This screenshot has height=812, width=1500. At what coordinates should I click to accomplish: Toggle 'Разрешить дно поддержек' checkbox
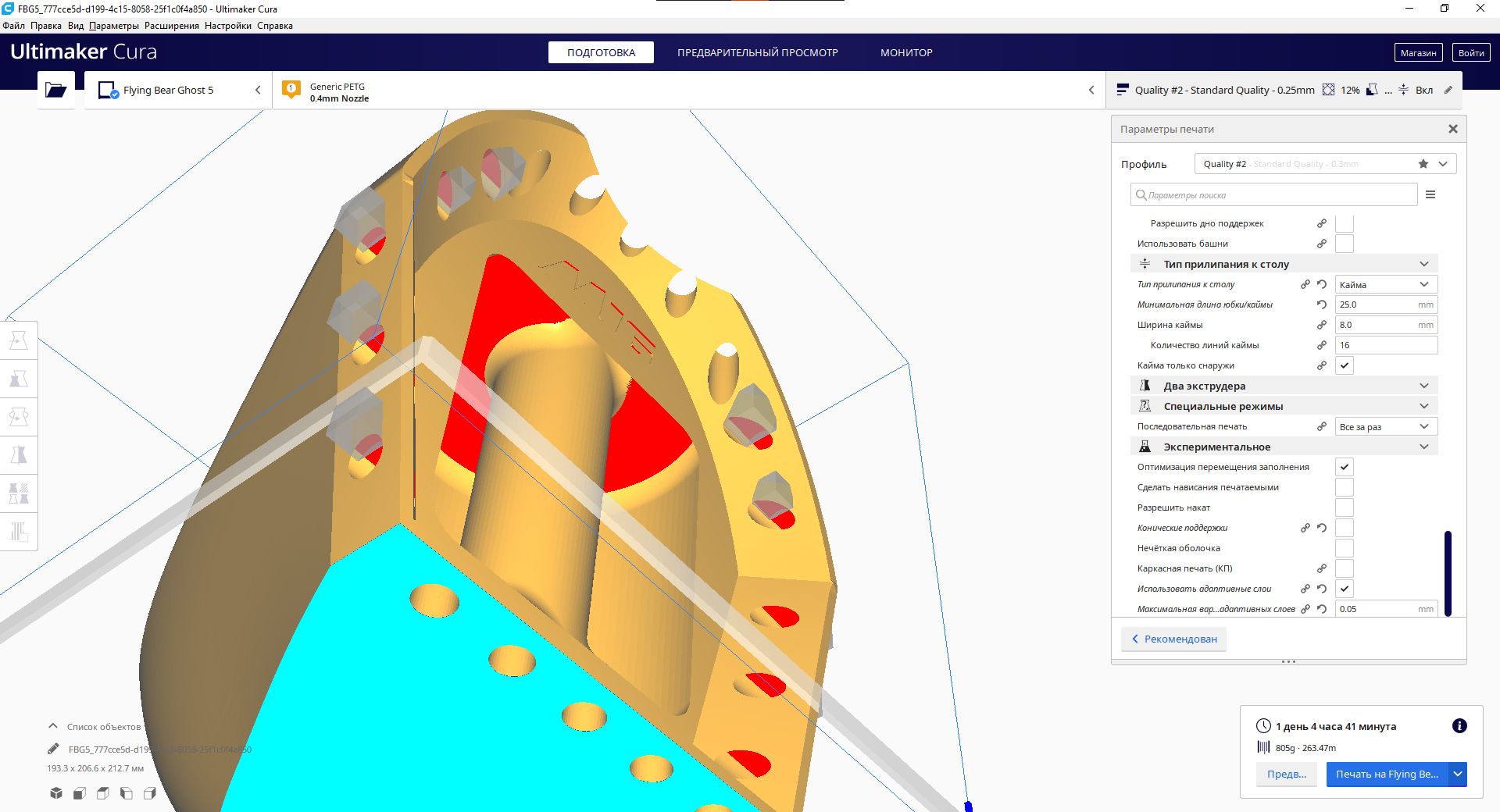[x=1345, y=223]
